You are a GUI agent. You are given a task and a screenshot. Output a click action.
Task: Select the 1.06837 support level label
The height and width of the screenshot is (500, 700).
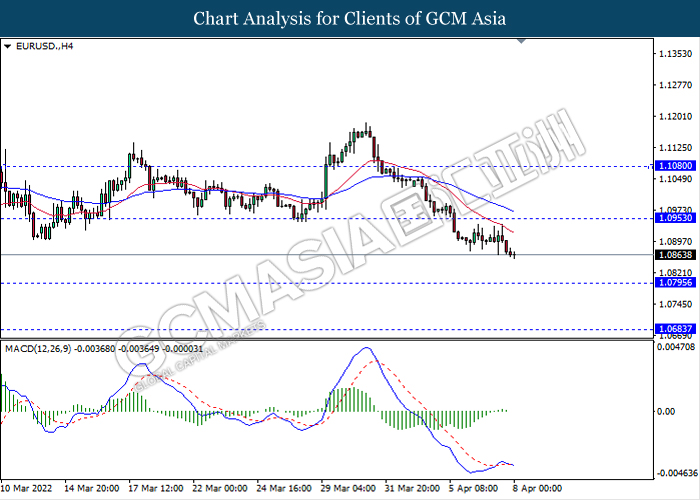pos(675,329)
